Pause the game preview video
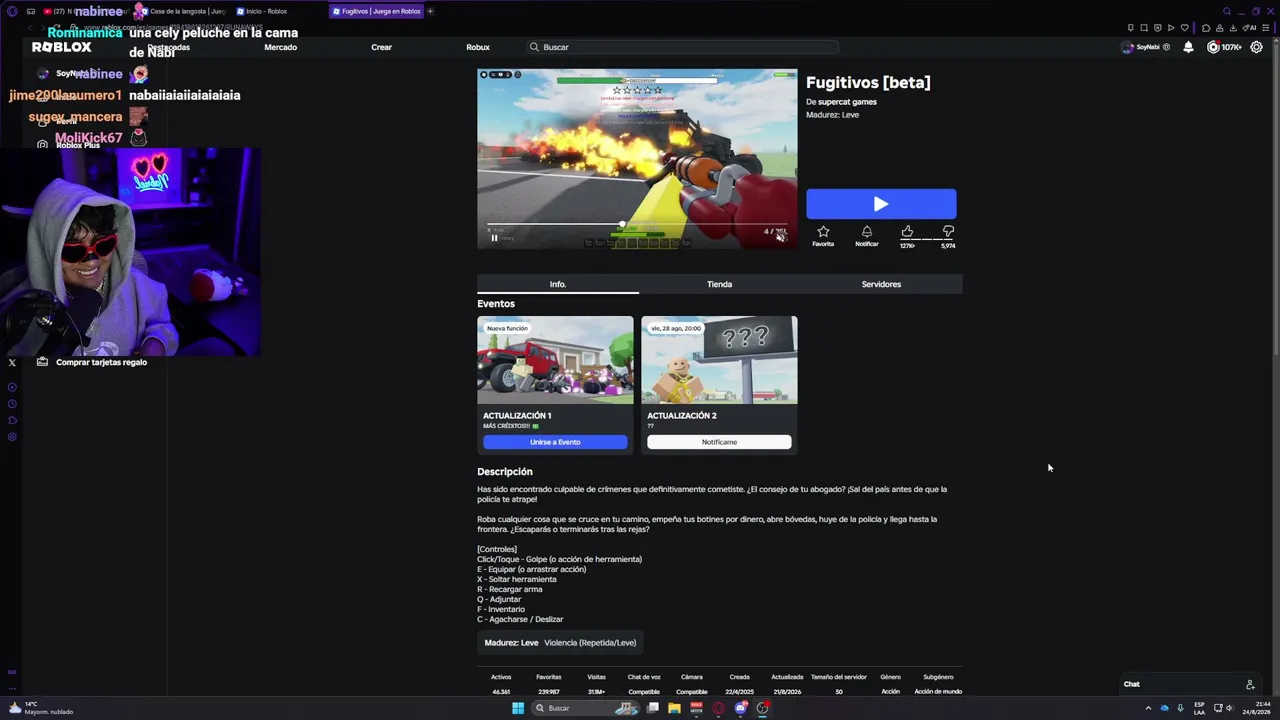Viewport: 1280px width, 720px height. [x=494, y=238]
